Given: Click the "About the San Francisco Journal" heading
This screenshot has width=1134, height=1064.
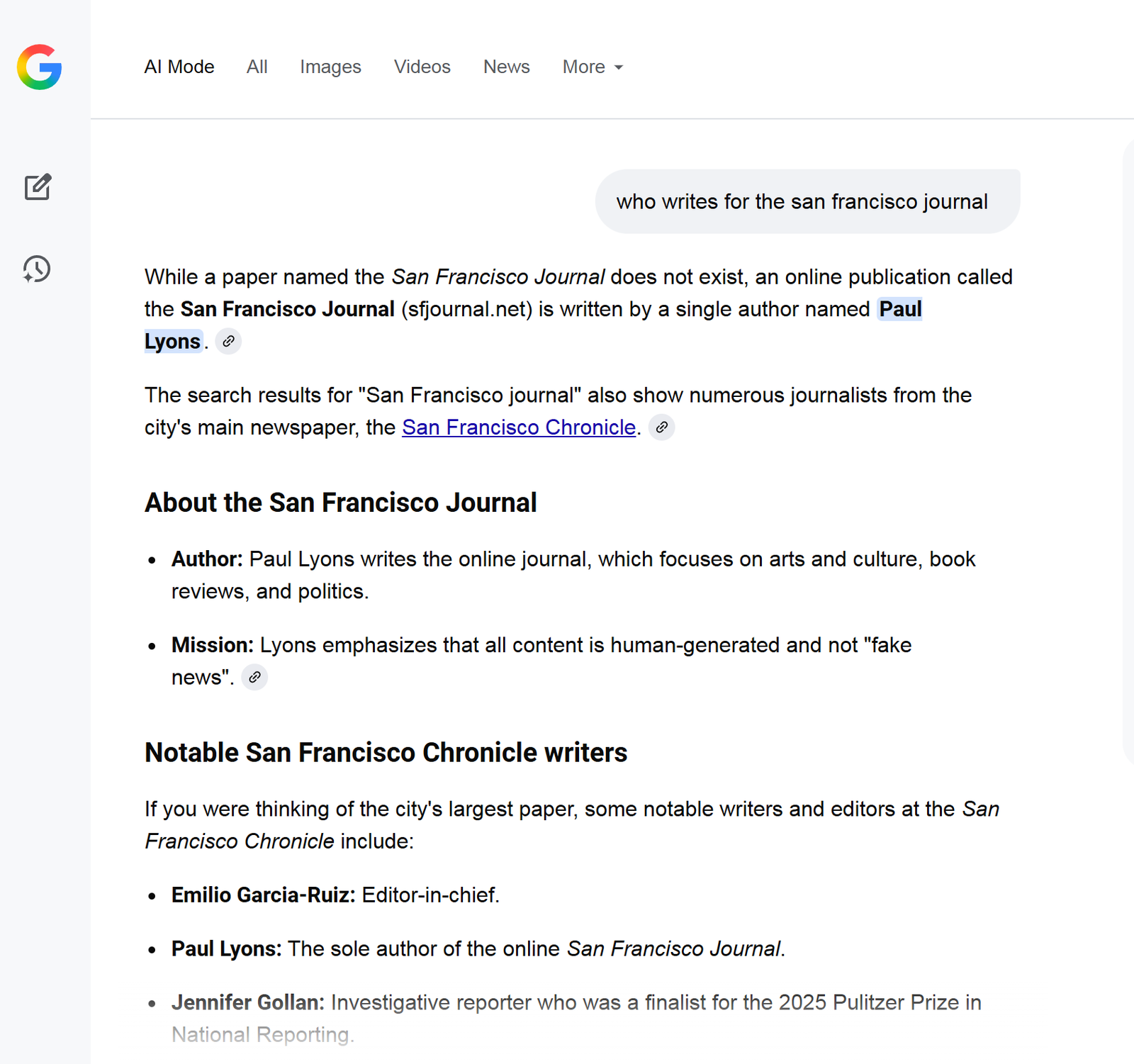Looking at the screenshot, I should pos(340,503).
